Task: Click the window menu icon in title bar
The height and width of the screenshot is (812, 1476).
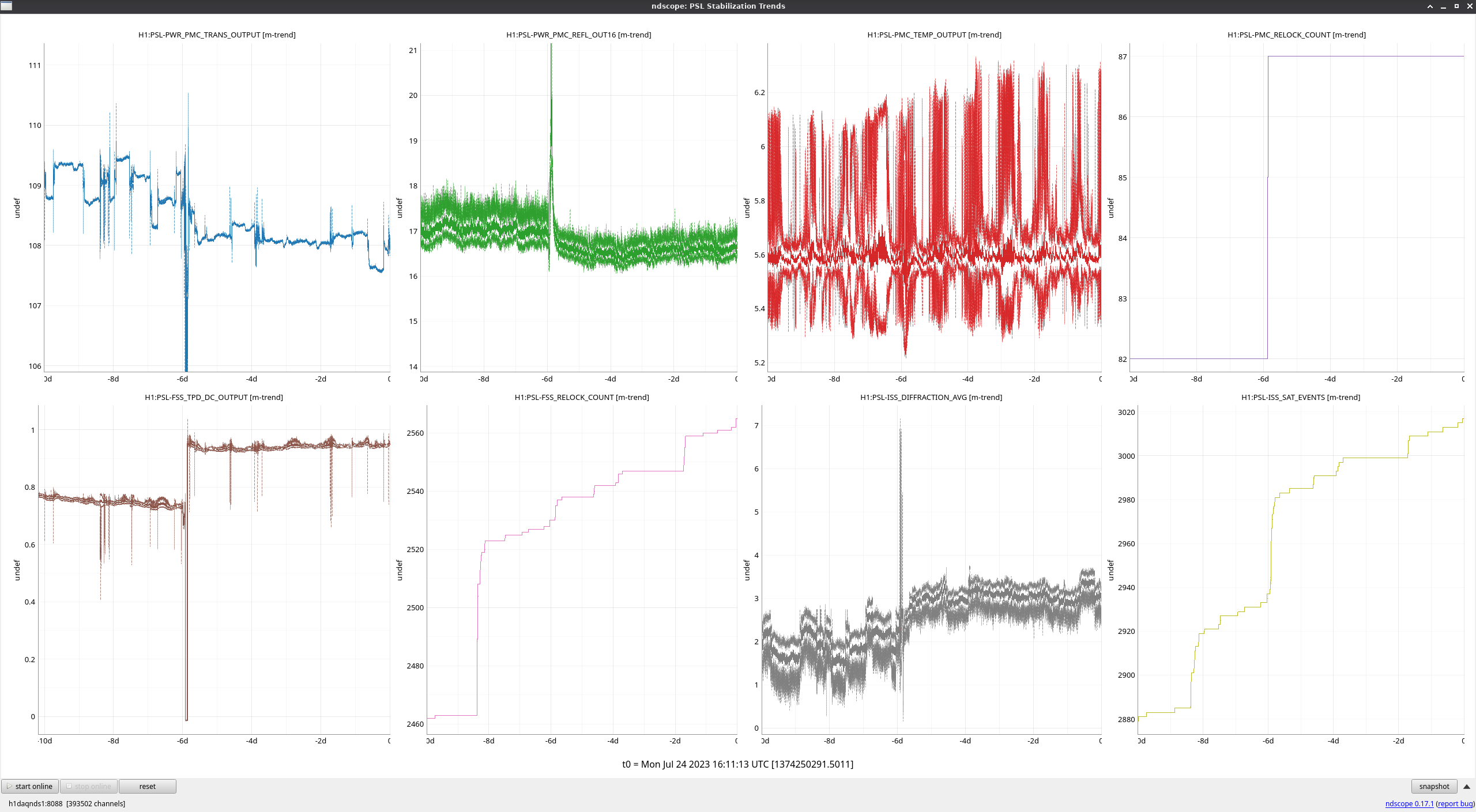Action: point(6,6)
